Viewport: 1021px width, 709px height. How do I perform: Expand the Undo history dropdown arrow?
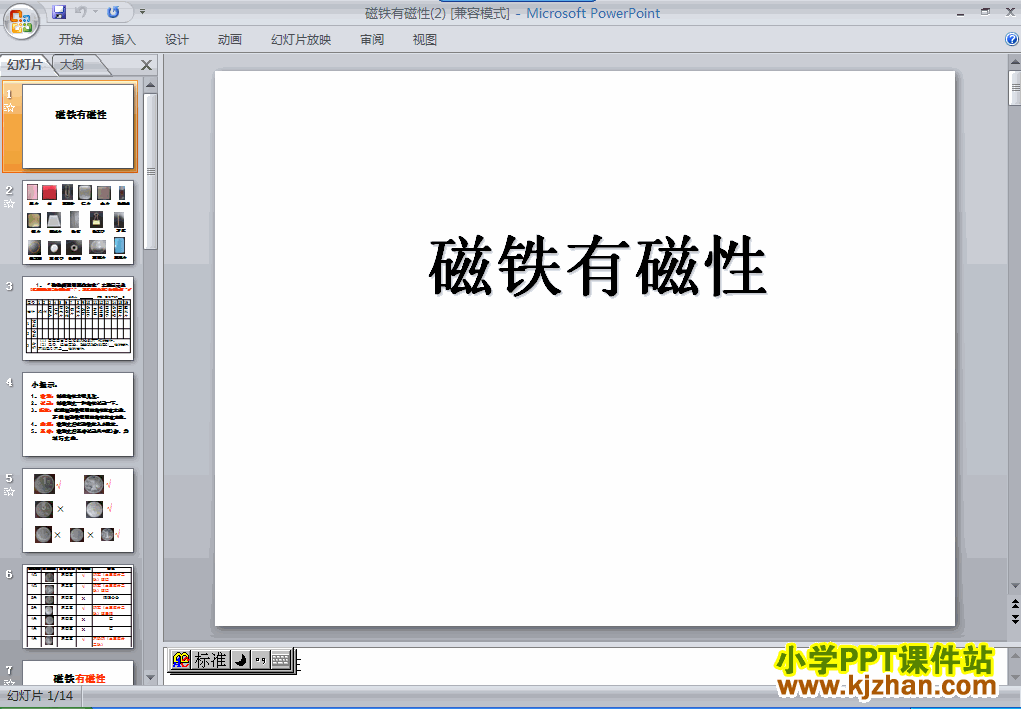pyautogui.click(x=96, y=12)
